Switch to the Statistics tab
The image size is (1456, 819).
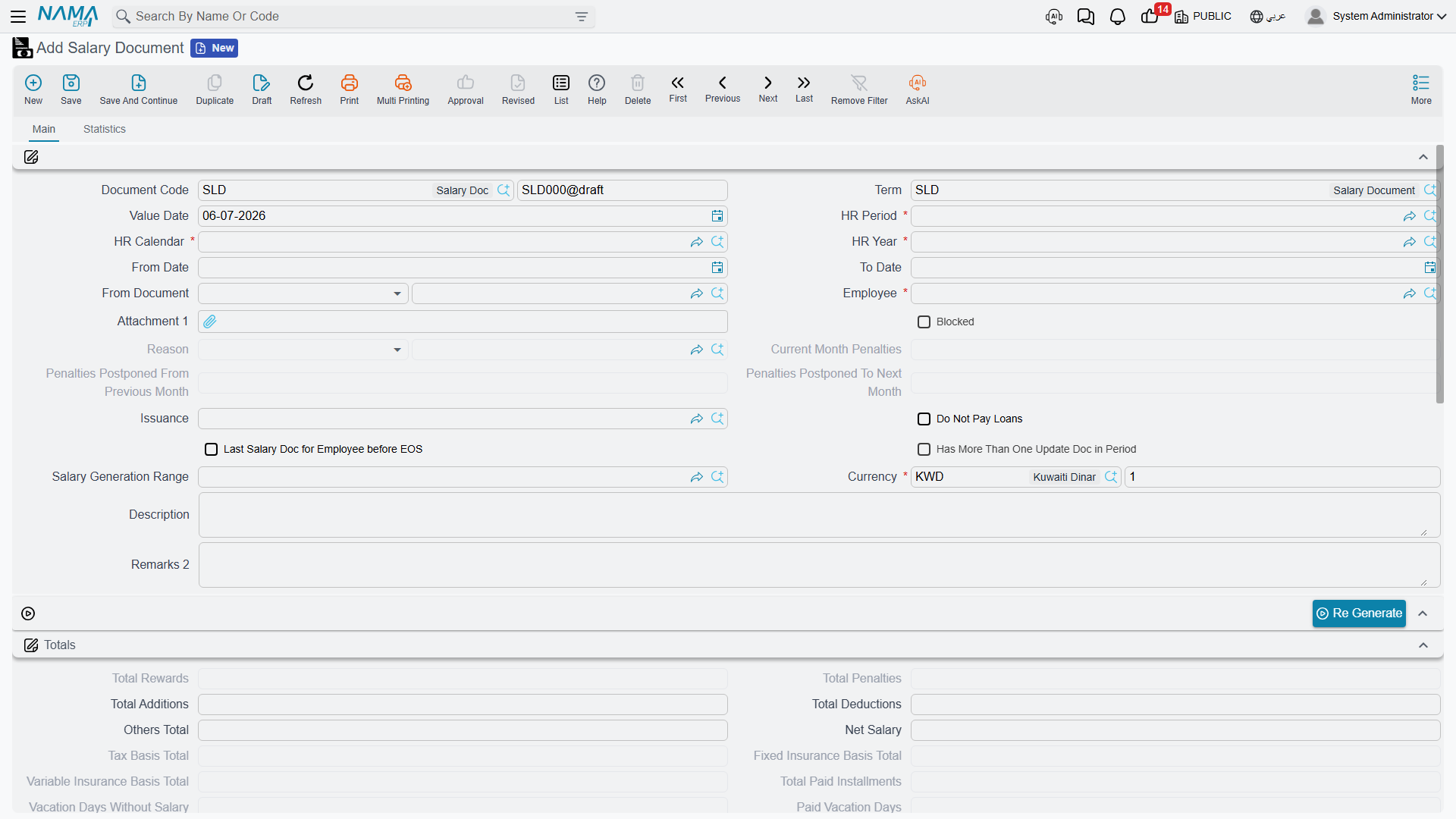point(105,130)
